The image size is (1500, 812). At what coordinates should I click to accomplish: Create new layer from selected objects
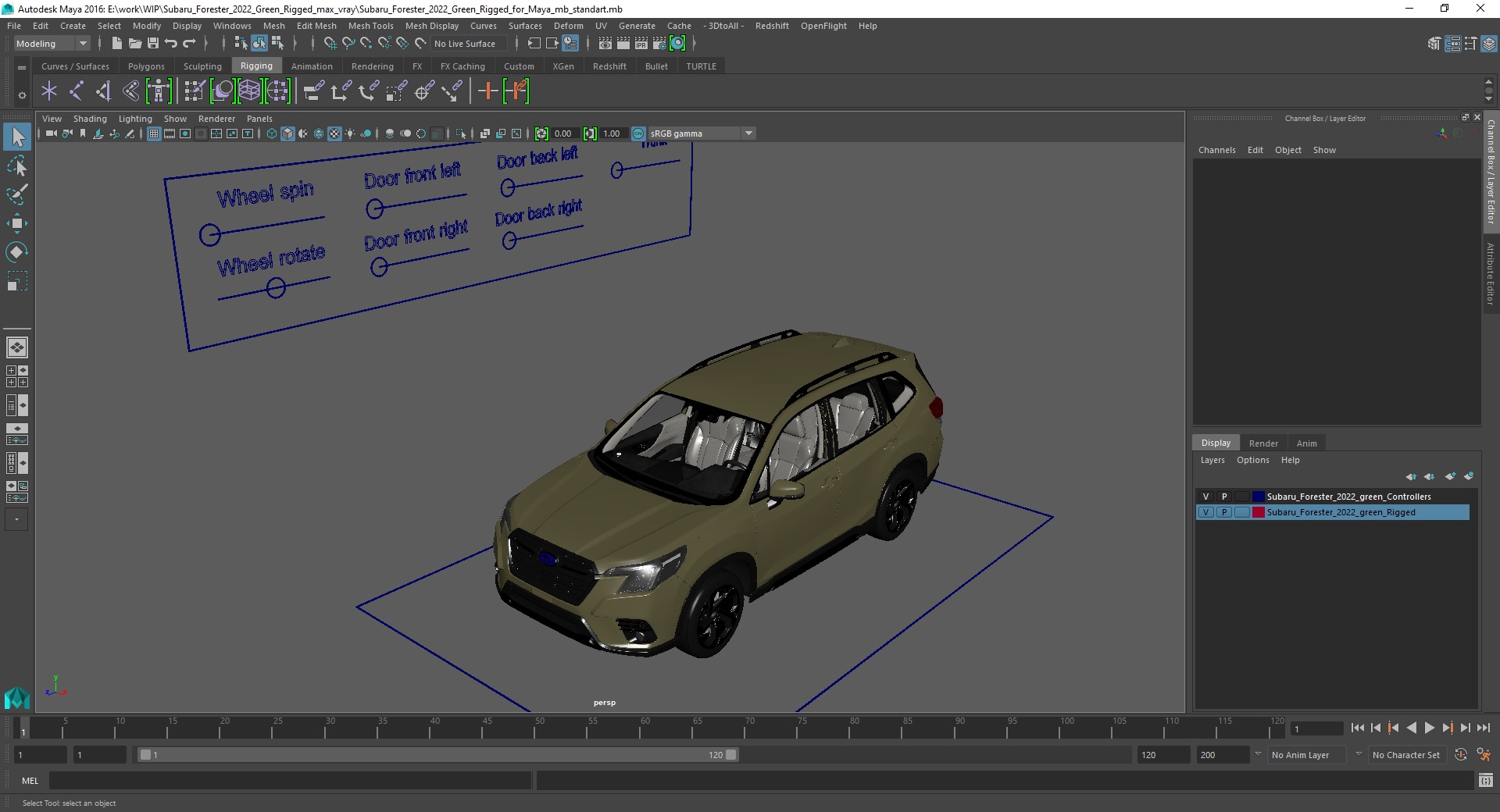coord(1469,476)
